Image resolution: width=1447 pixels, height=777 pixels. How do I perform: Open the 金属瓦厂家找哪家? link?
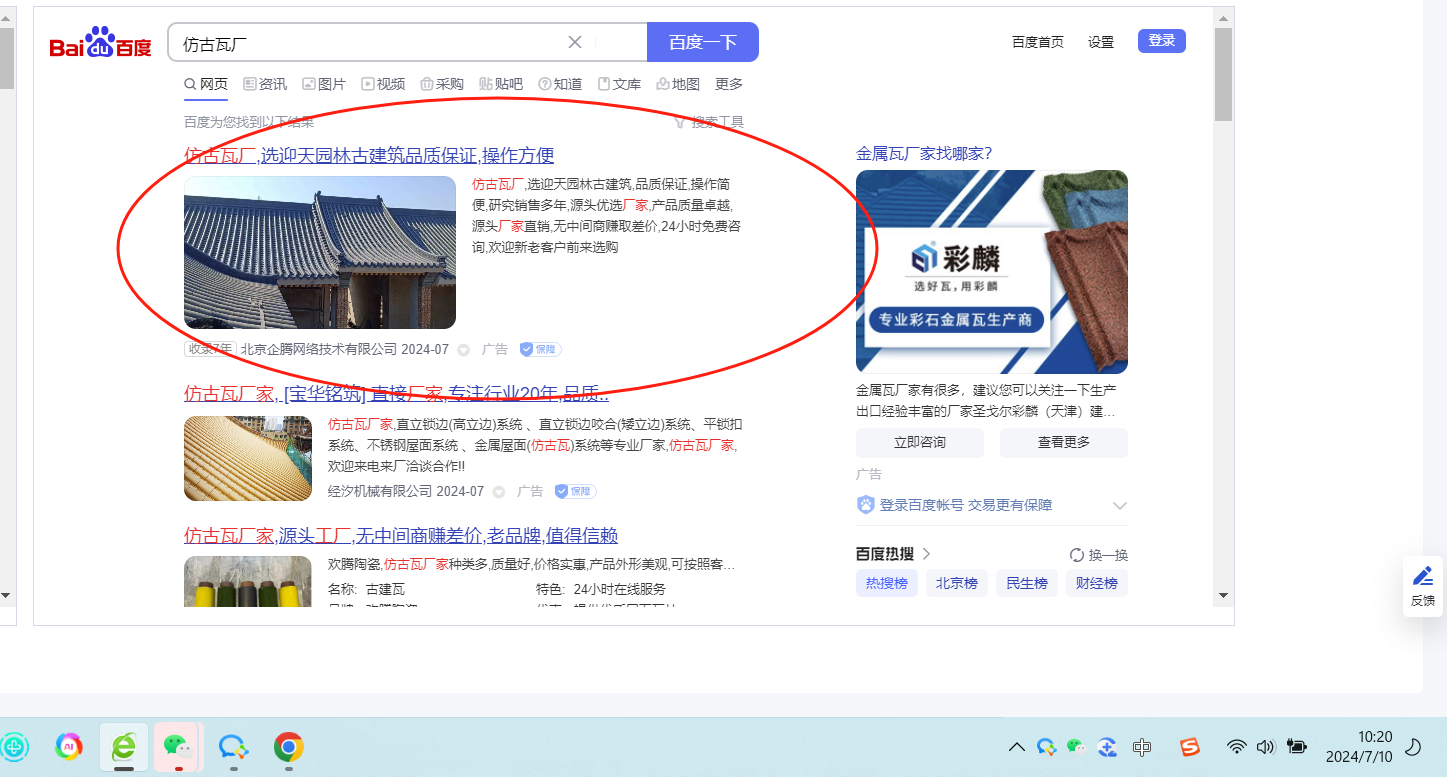924,153
